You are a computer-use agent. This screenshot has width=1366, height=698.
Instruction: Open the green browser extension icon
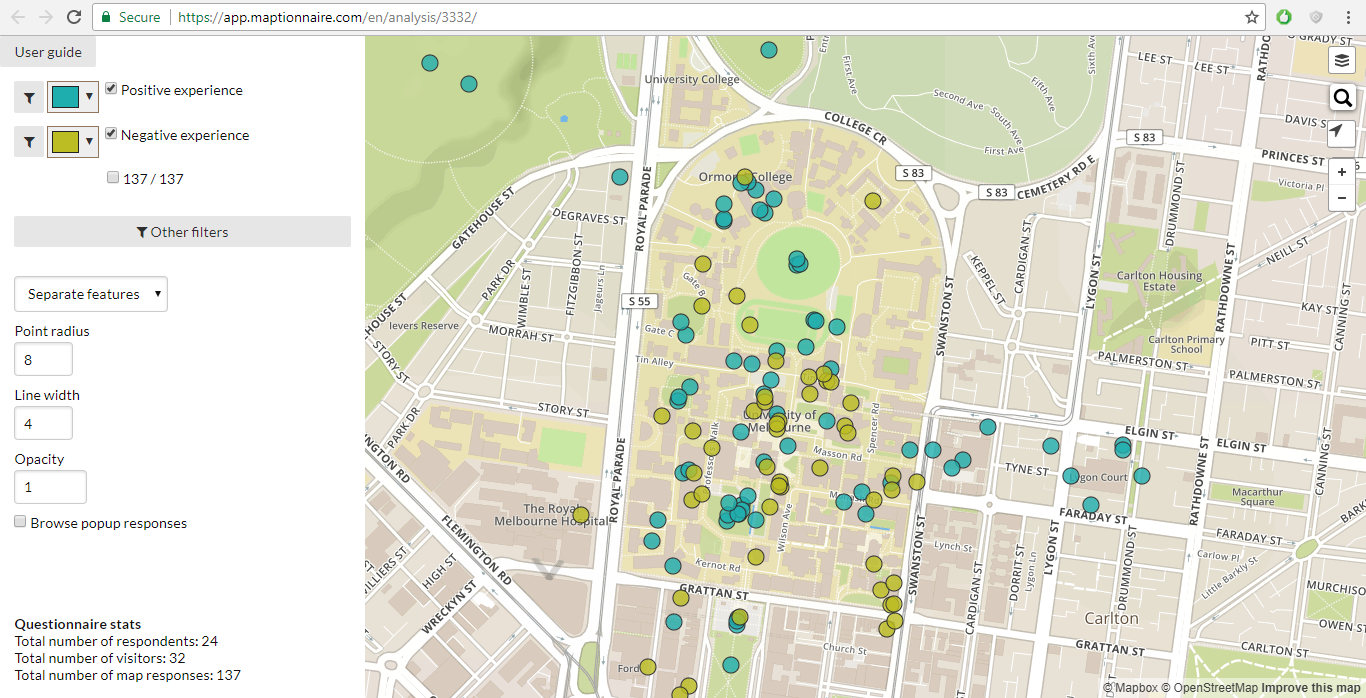pos(1284,17)
